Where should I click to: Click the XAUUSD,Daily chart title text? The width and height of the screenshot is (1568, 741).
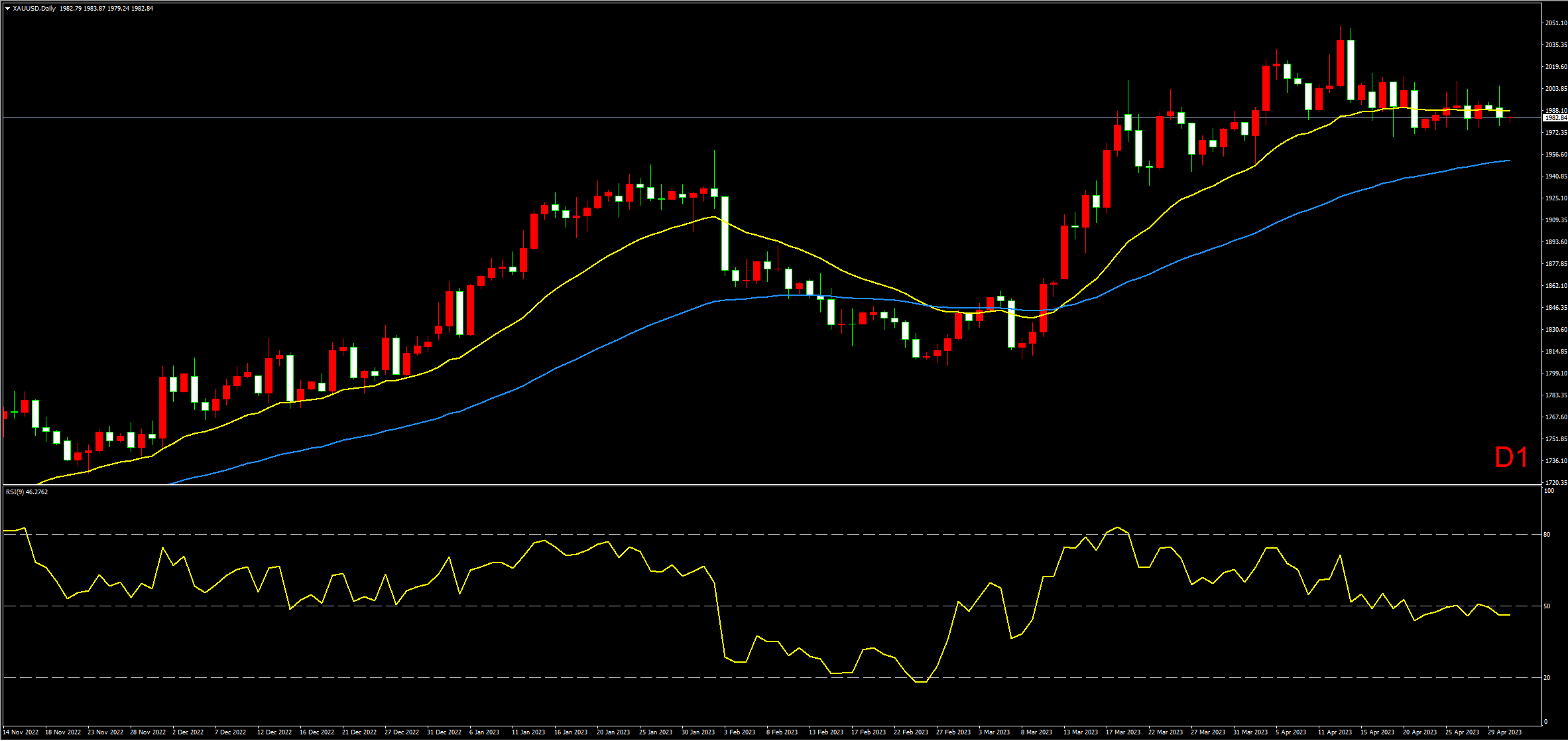[x=34, y=9]
